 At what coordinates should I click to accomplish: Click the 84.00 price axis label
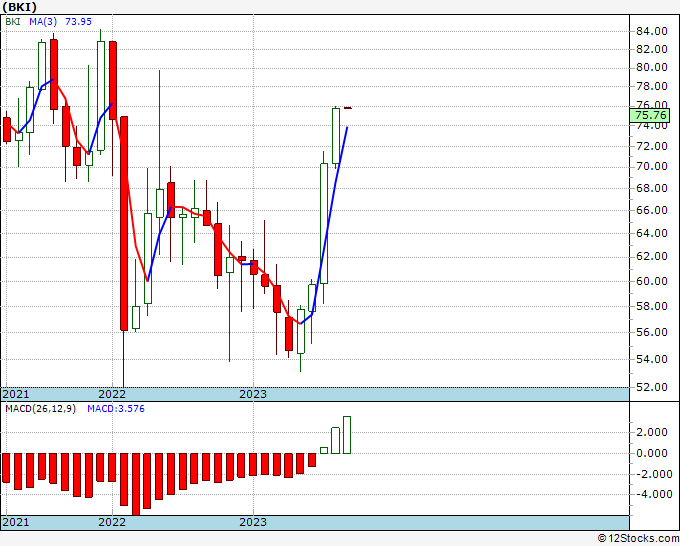tap(651, 31)
